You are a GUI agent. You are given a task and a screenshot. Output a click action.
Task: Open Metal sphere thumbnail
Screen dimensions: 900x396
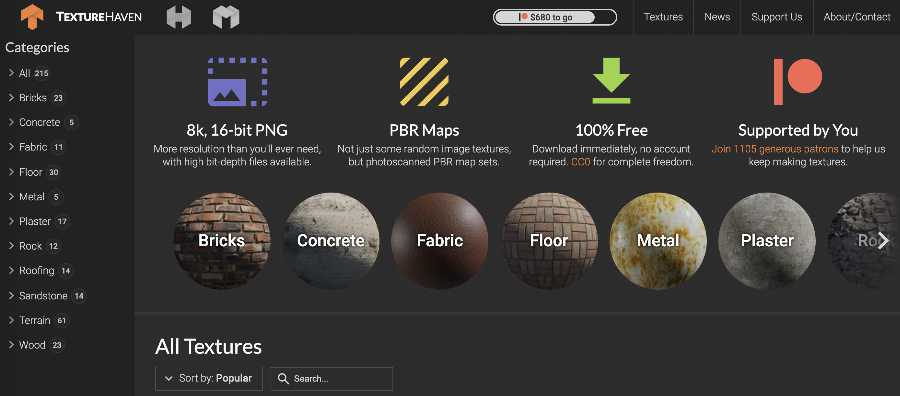(x=658, y=240)
